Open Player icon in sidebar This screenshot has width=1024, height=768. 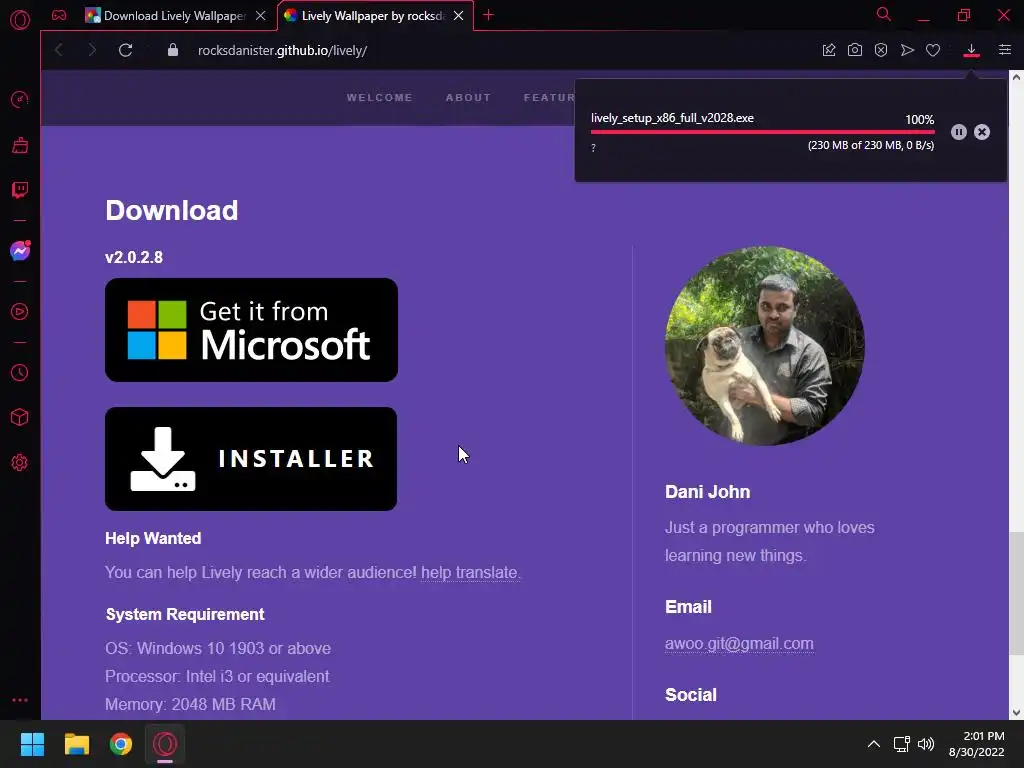pos(20,312)
